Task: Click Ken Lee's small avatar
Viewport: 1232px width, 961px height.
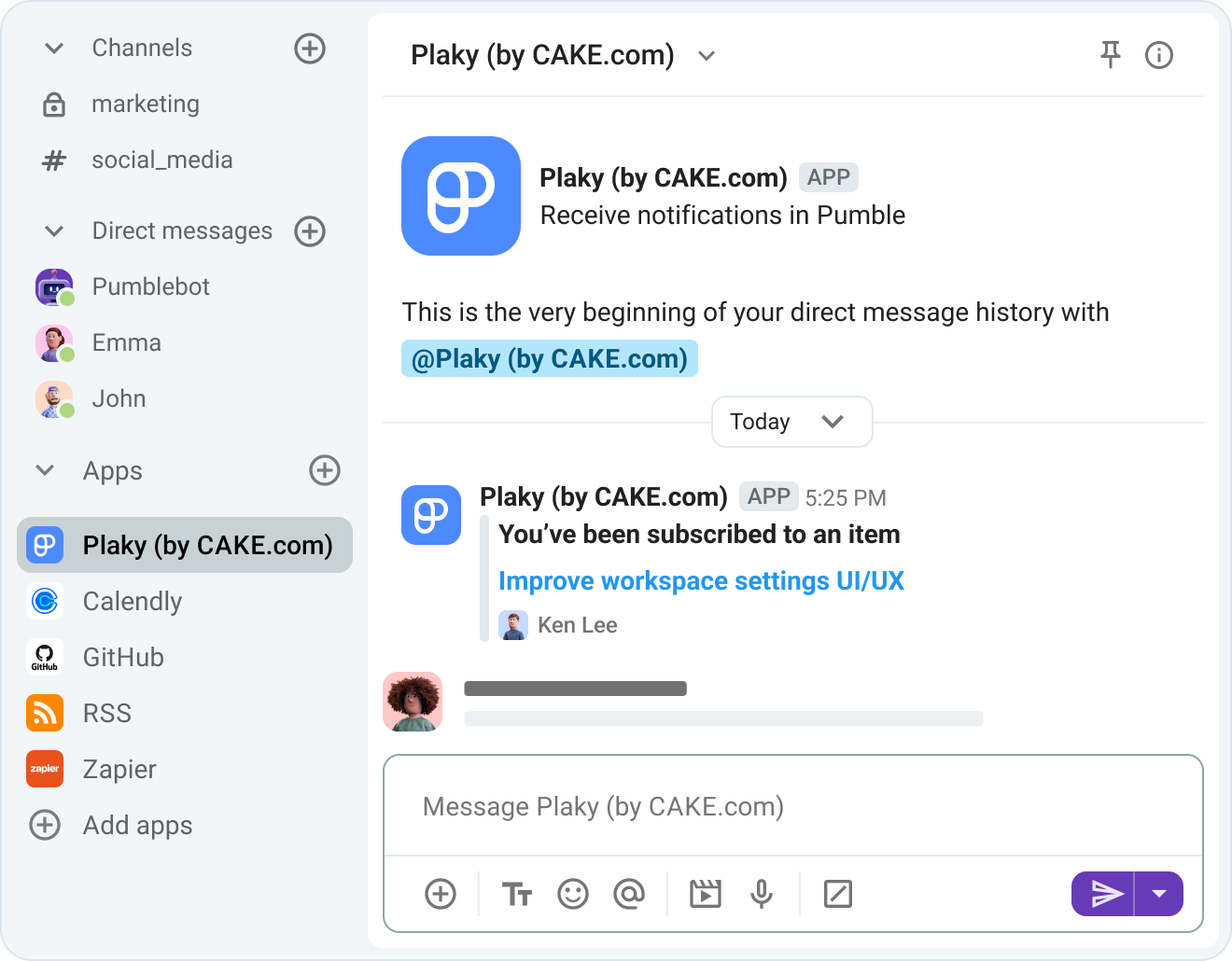Action: tap(513, 625)
